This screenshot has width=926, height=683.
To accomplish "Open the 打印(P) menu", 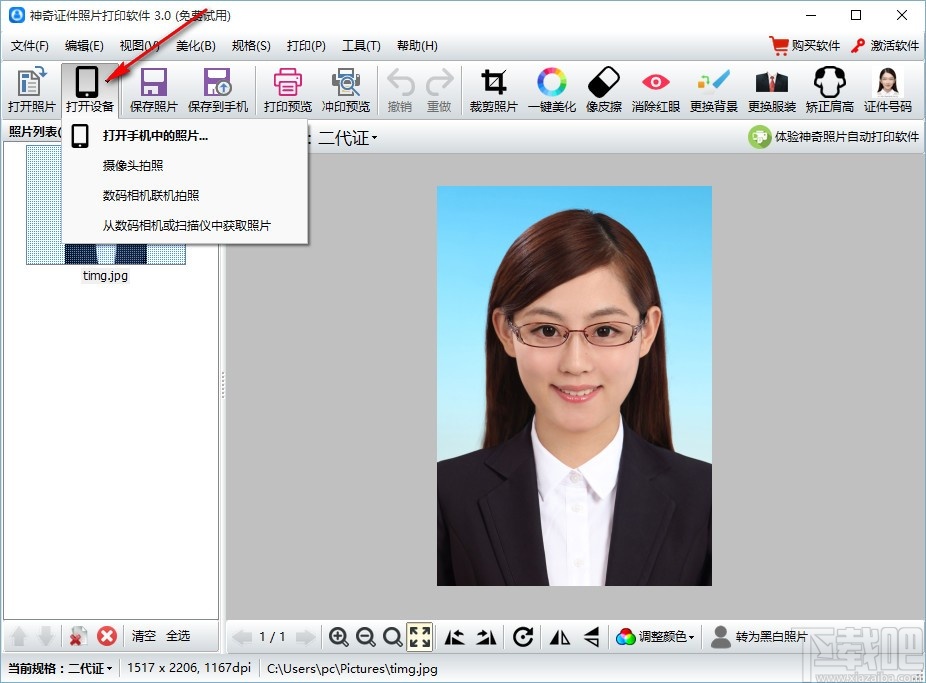I will tap(306, 45).
